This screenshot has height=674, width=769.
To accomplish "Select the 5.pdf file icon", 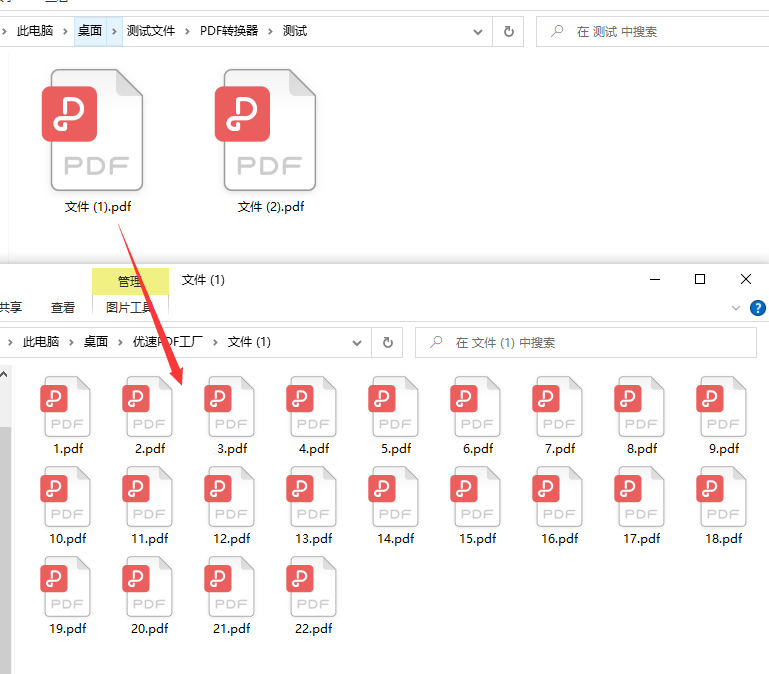I will 393,406.
